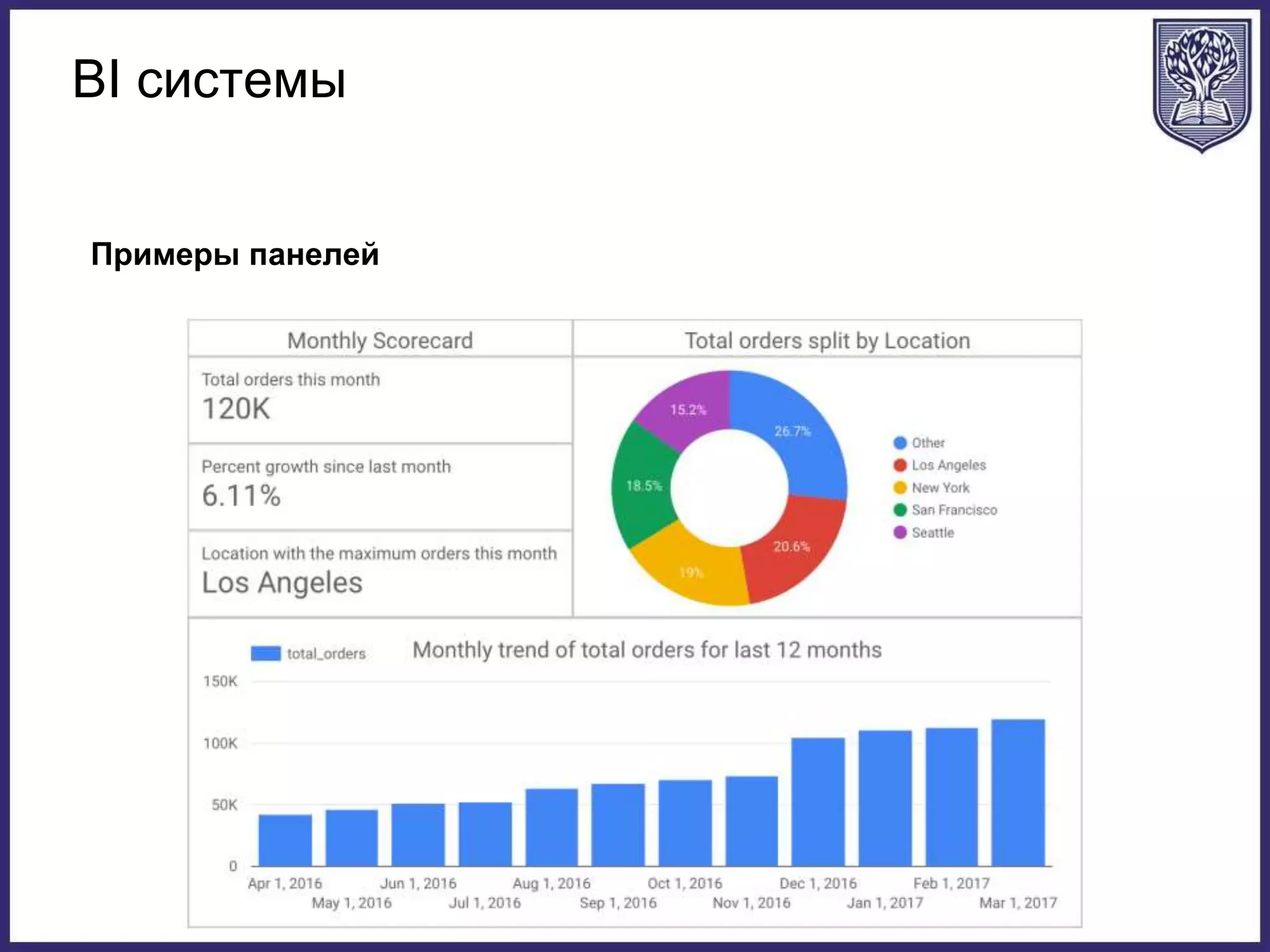
Task: Click the red Los Angeles legend dot
Action: point(900,465)
